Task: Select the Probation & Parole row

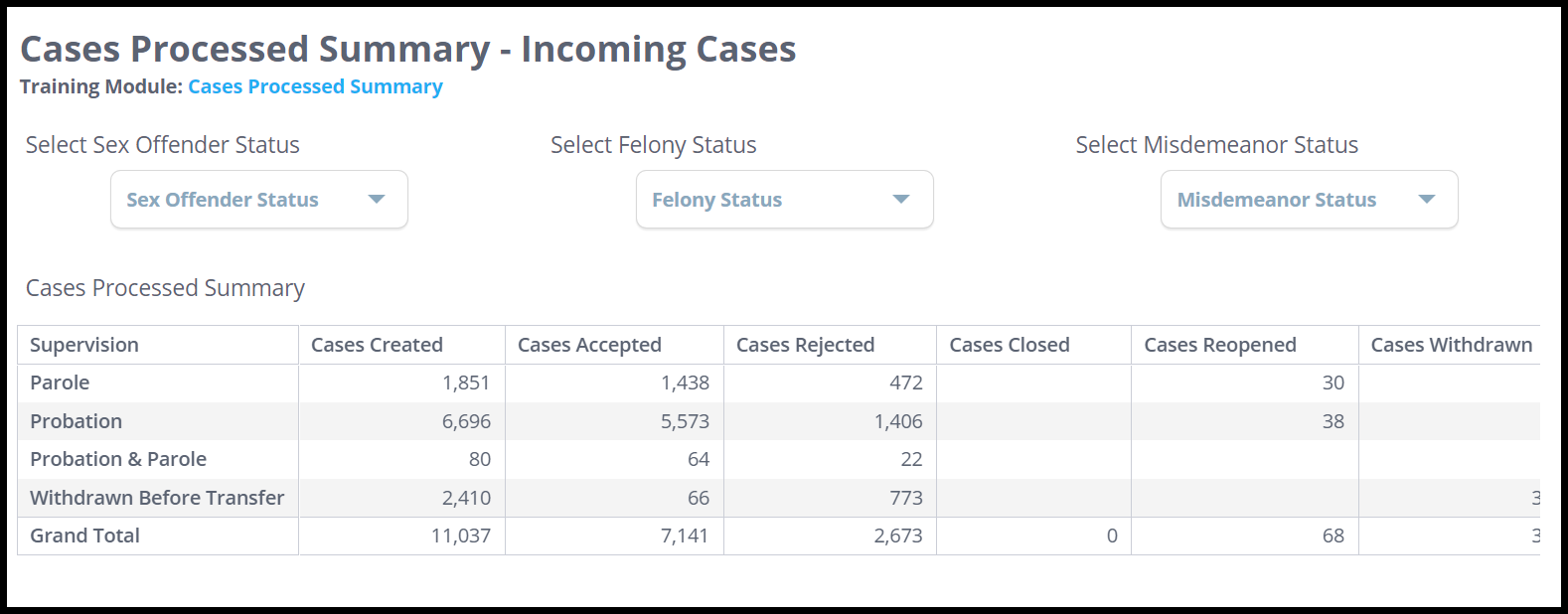Action: (117, 459)
